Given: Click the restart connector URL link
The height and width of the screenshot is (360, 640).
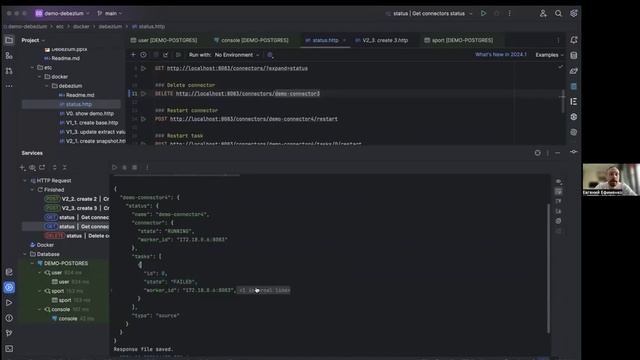Looking at the screenshot, I should pos(253,119).
